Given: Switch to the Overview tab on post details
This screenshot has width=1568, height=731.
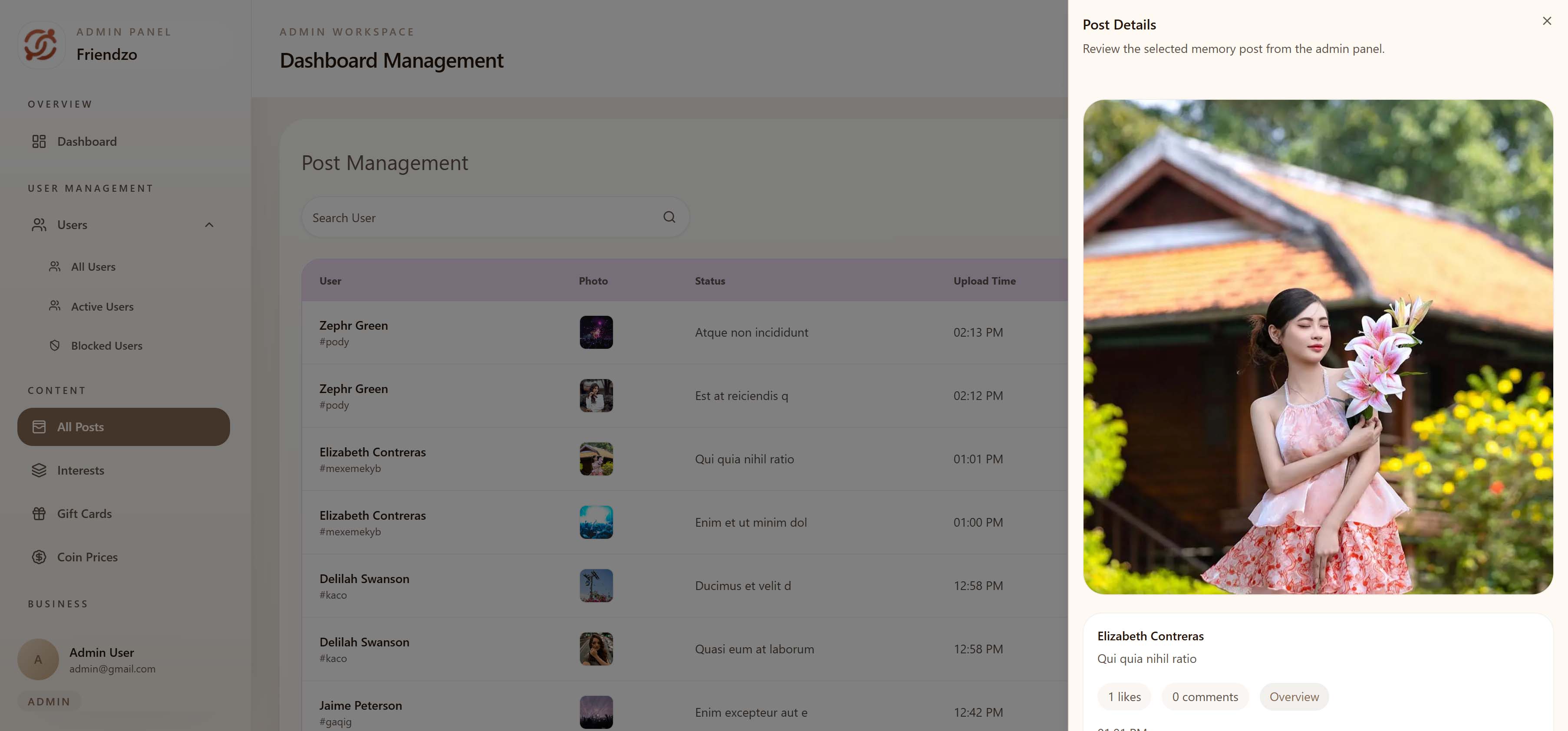Looking at the screenshot, I should 1294,696.
